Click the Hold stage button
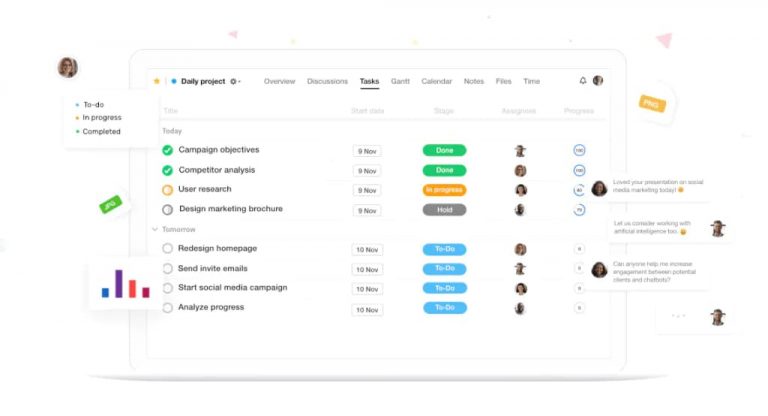768x416 pixels. [x=444, y=210]
